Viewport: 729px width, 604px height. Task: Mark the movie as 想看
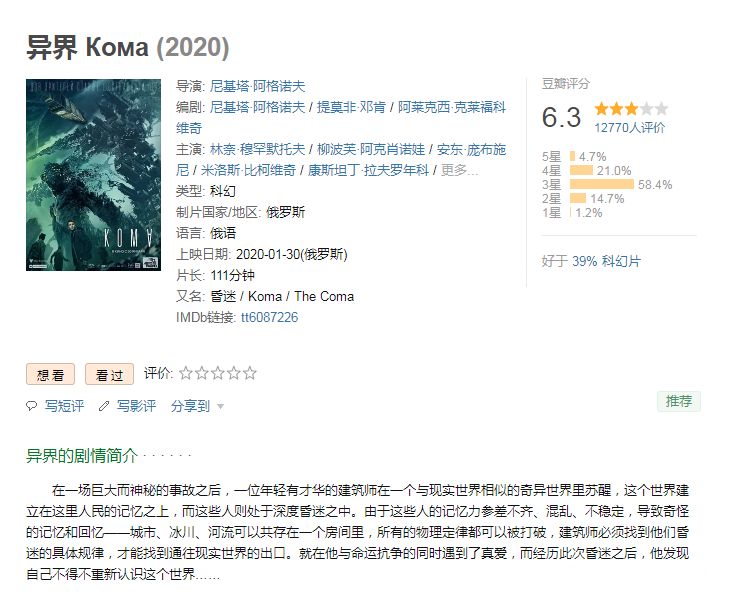(50, 374)
